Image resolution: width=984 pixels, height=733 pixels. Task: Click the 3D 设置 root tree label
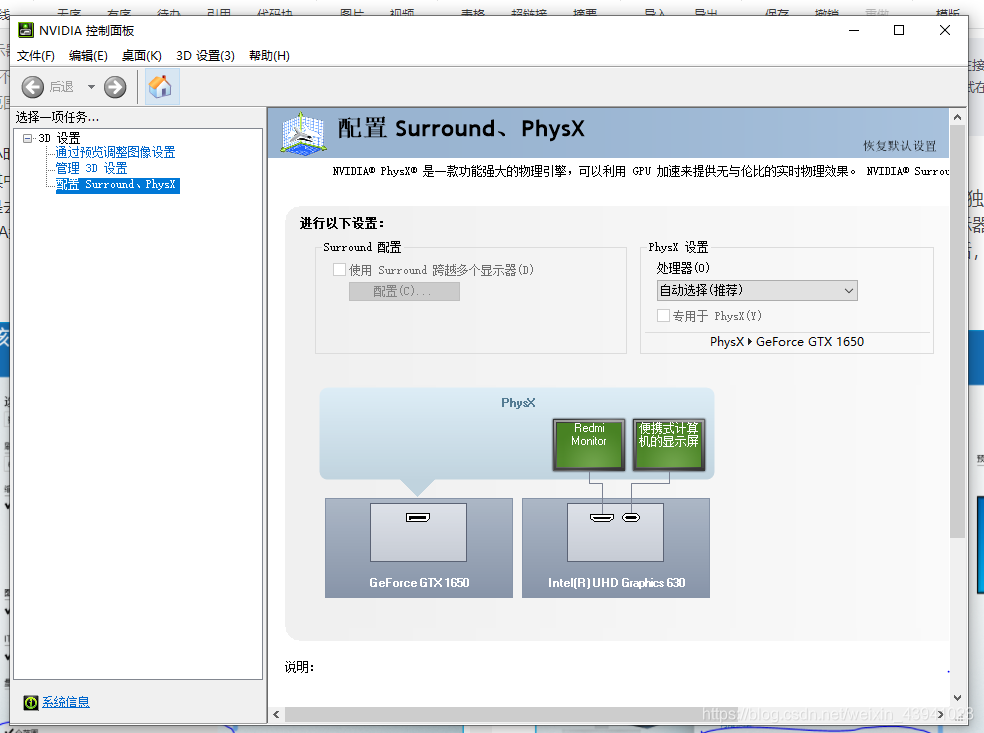[59, 138]
